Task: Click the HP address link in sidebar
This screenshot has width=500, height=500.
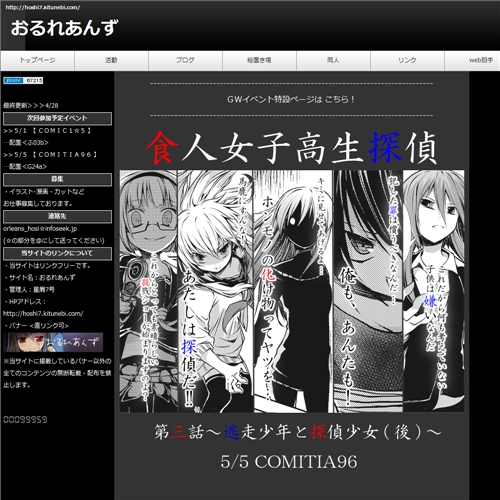Action: click(x=43, y=314)
